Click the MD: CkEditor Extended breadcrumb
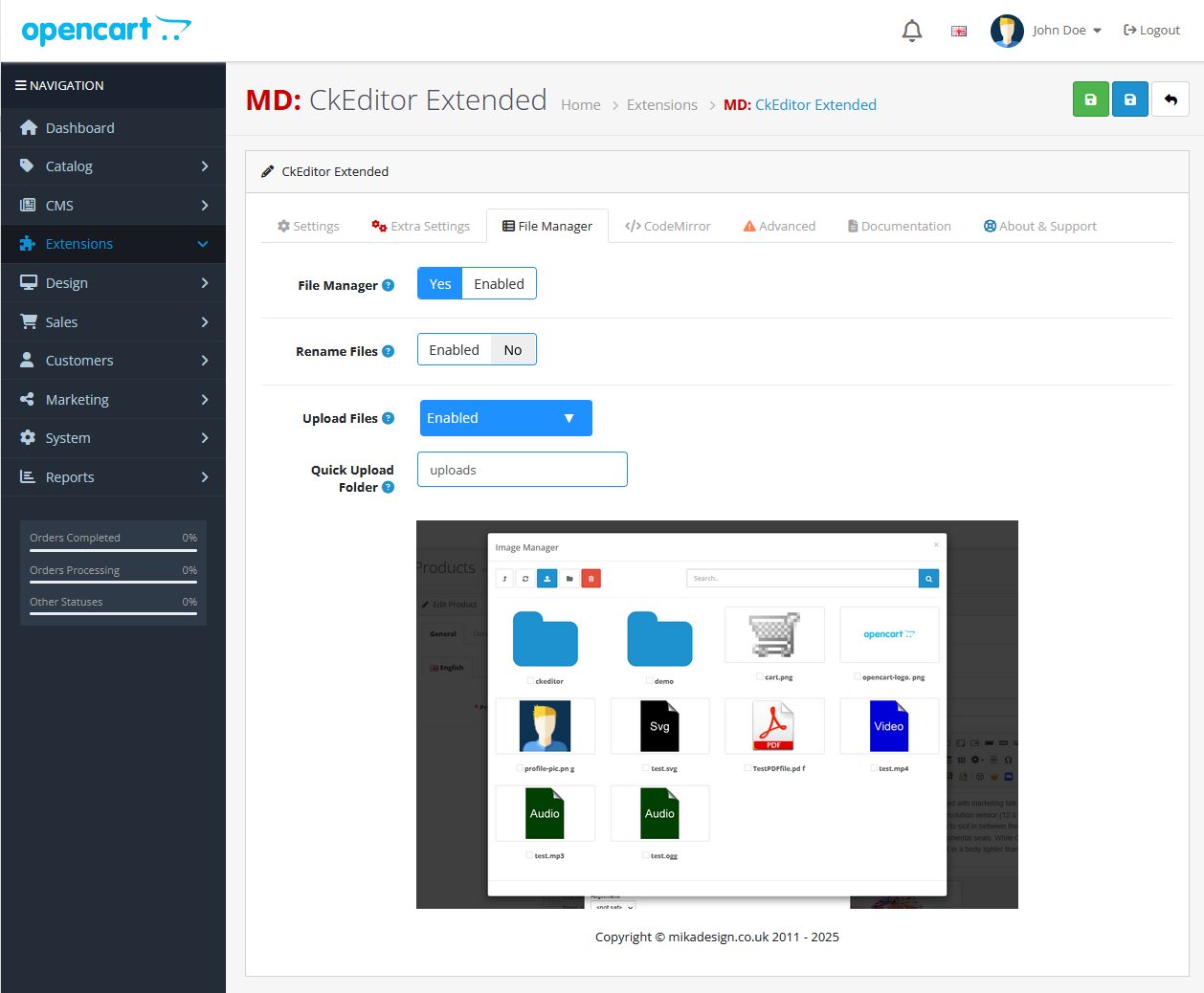The height and width of the screenshot is (993, 1204). (x=800, y=104)
